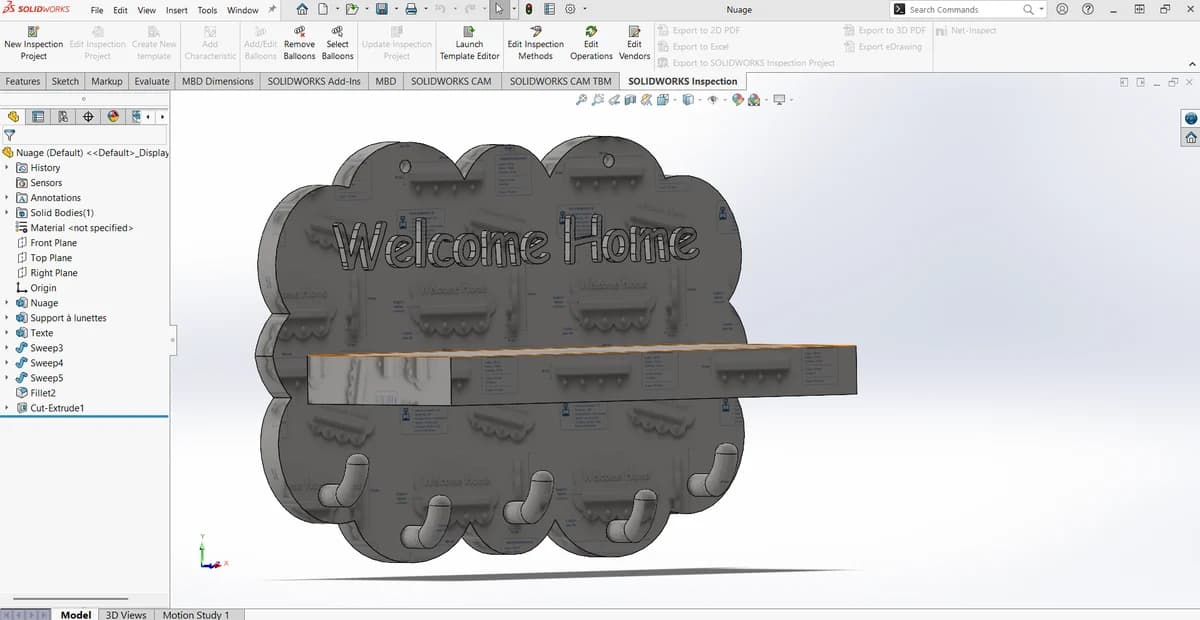Image resolution: width=1200 pixels, height=620 pixels.
Task: Expand the Texte feature node
Action: [7, 333]
